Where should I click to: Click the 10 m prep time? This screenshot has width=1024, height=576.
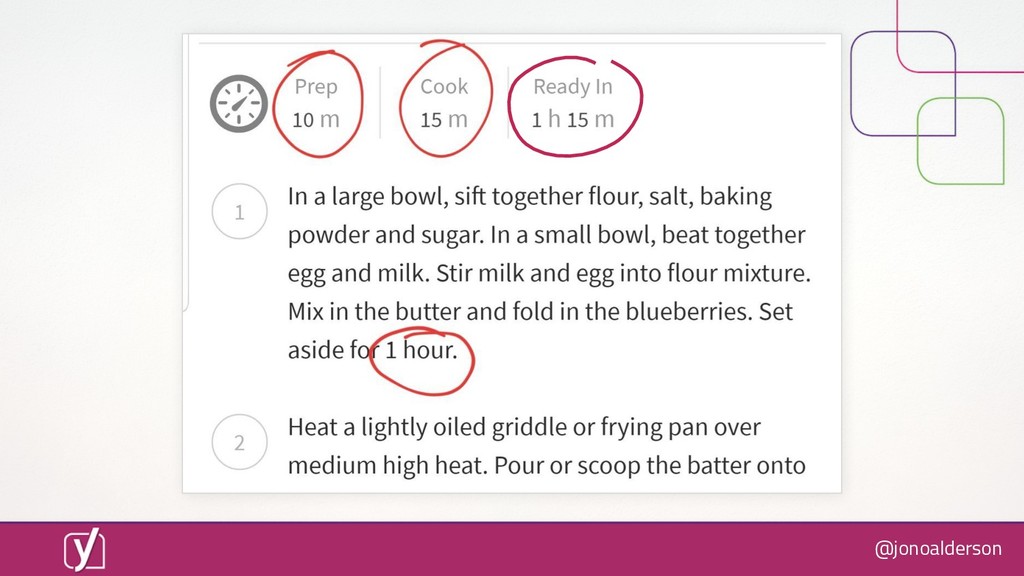coord(316,120)
